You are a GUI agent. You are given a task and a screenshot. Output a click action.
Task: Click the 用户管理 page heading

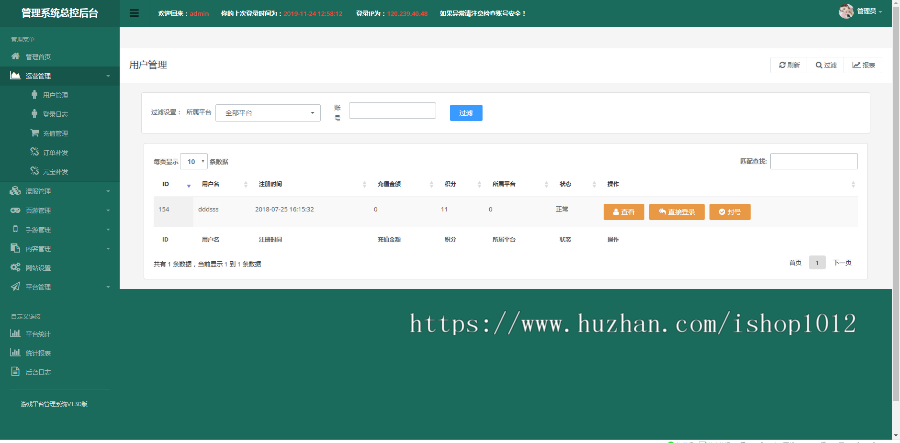tap(148, 65)
